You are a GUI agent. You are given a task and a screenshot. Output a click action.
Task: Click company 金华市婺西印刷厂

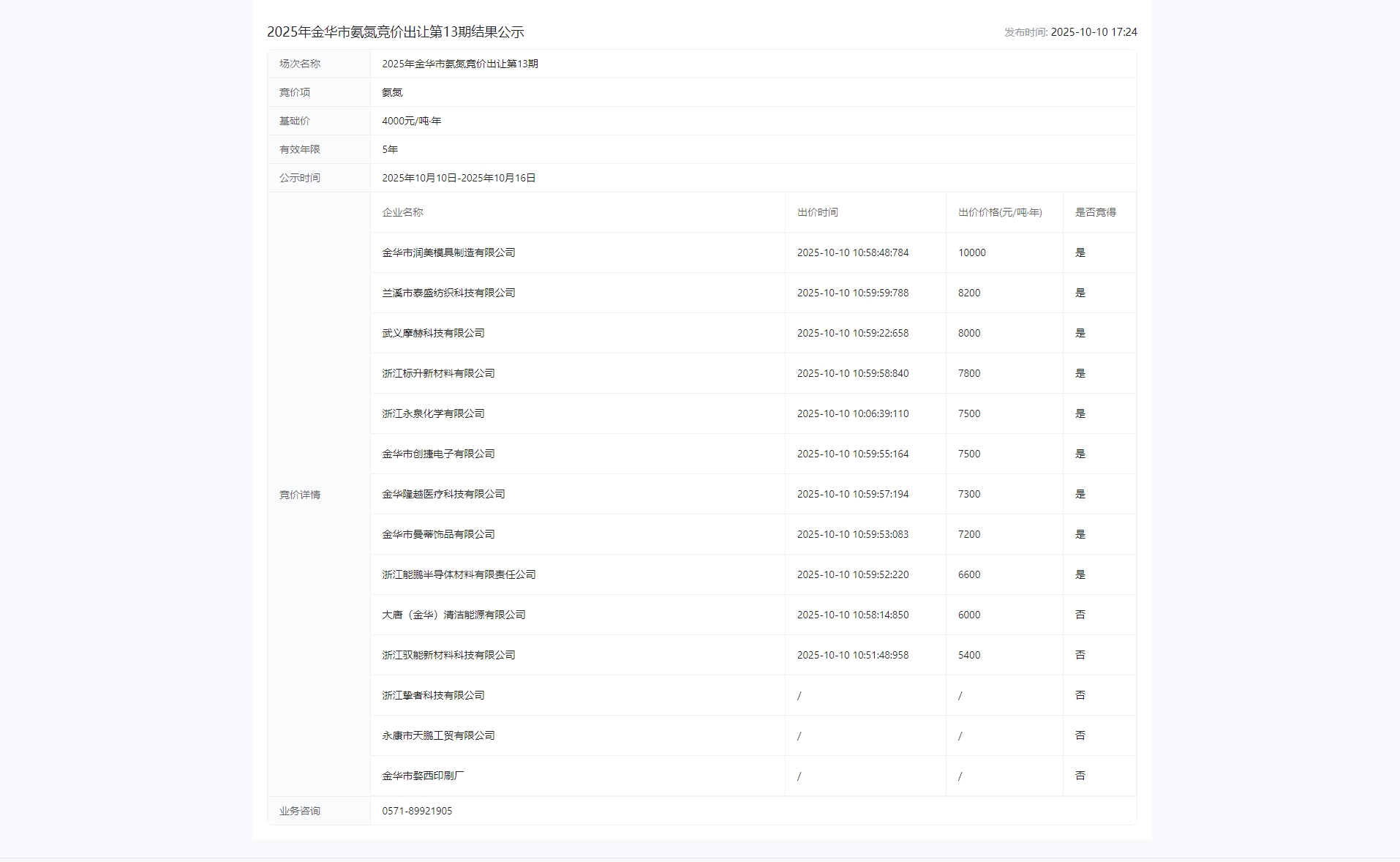click(x=423, y=776)
